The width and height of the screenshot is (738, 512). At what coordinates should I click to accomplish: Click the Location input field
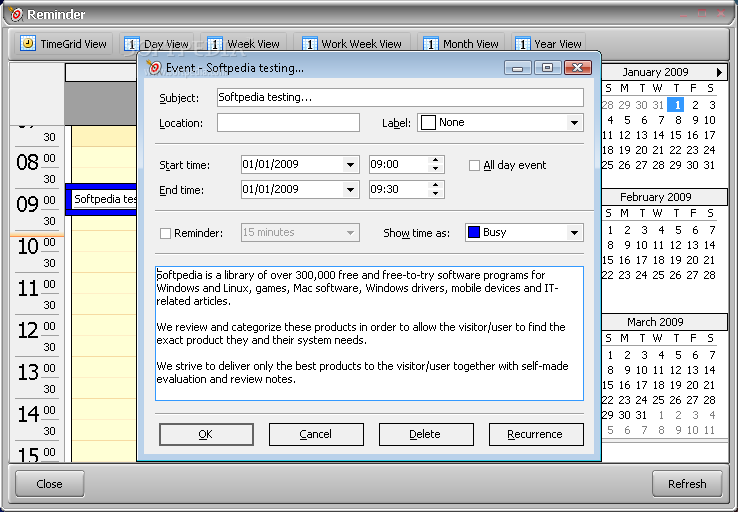point(288,123)
